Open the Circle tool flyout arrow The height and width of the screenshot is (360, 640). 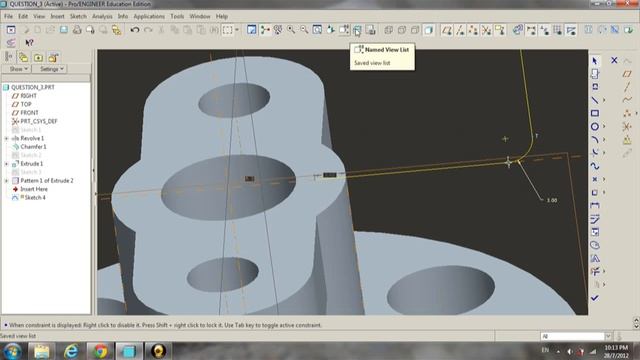pyautogui.click(x=604, y=127)
